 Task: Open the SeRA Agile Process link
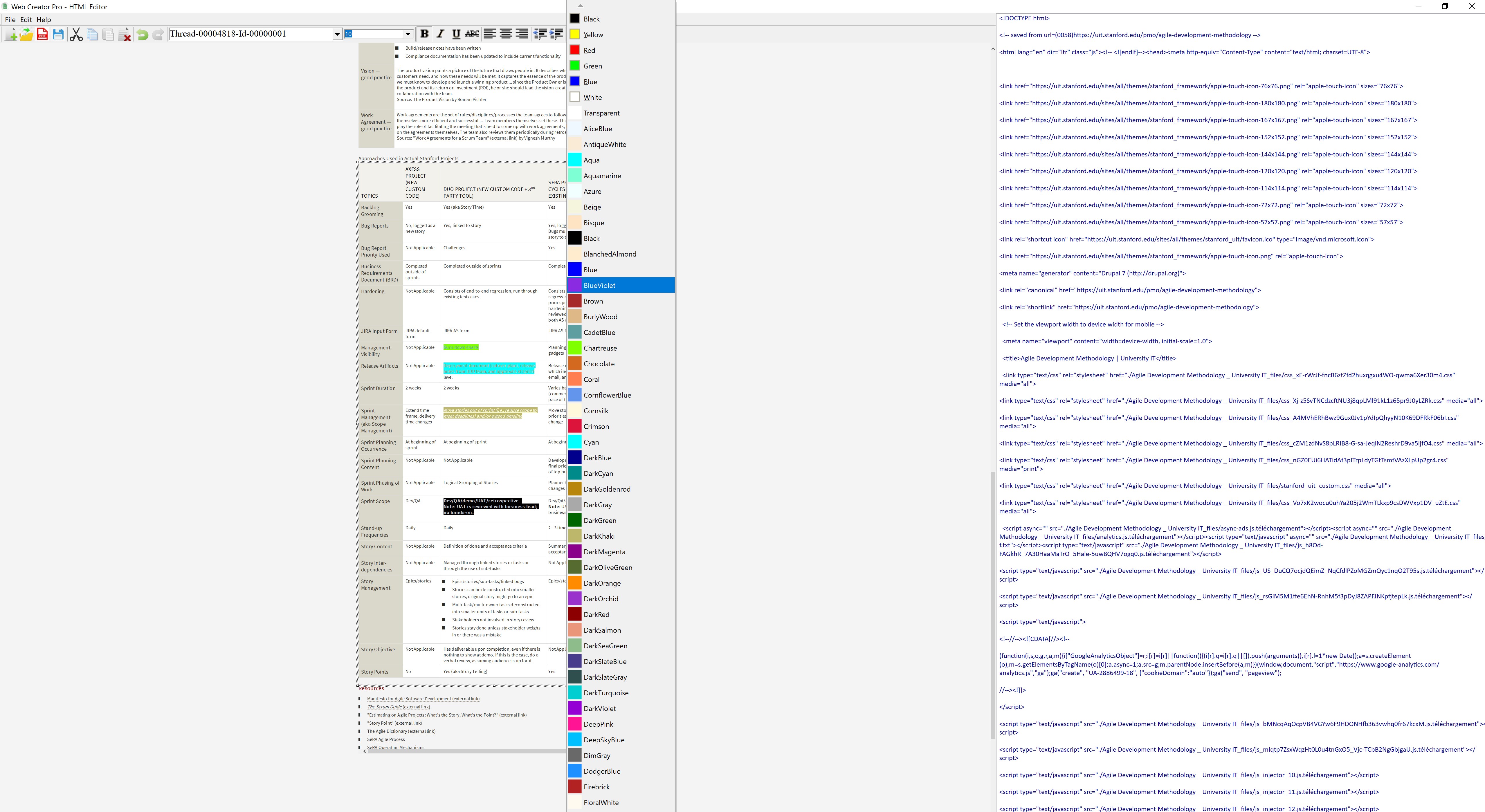(x=386, y=739)
